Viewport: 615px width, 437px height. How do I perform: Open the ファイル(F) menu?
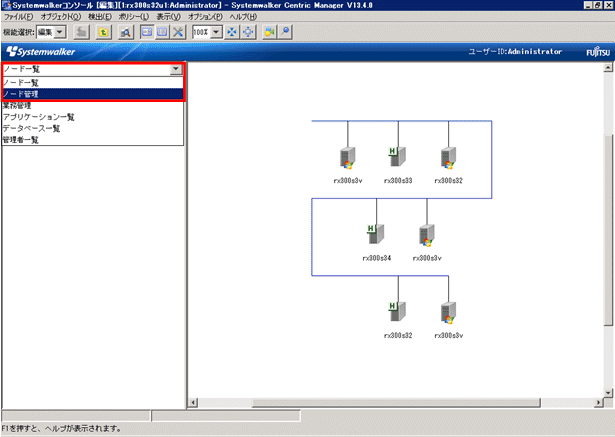18,17
